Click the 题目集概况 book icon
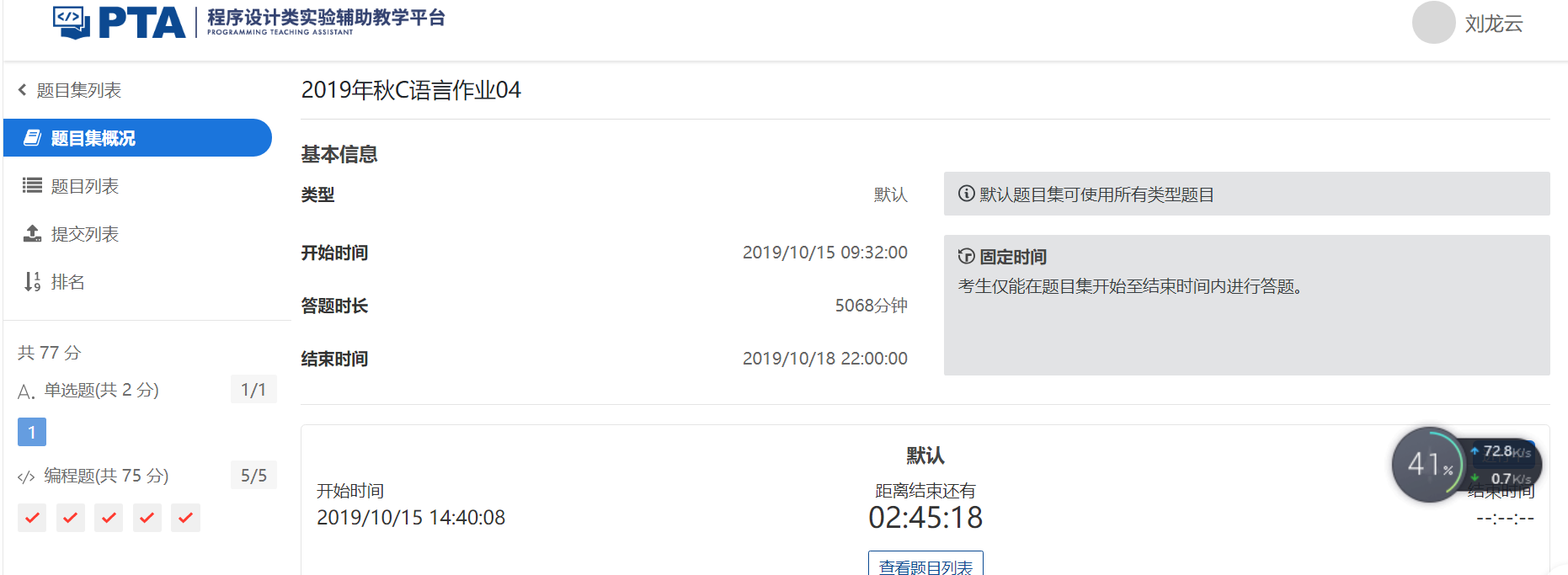 (32, 138)
